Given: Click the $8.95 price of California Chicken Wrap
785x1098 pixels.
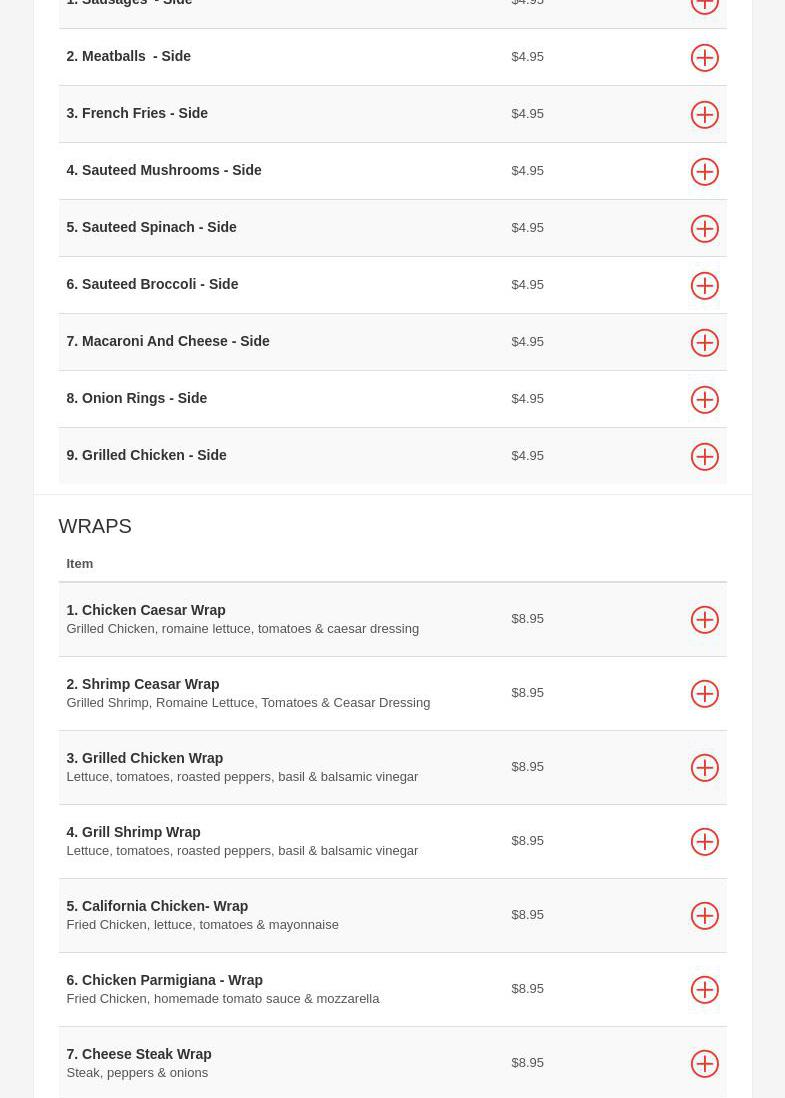Looking at the screenshot, I should point(527,914).
